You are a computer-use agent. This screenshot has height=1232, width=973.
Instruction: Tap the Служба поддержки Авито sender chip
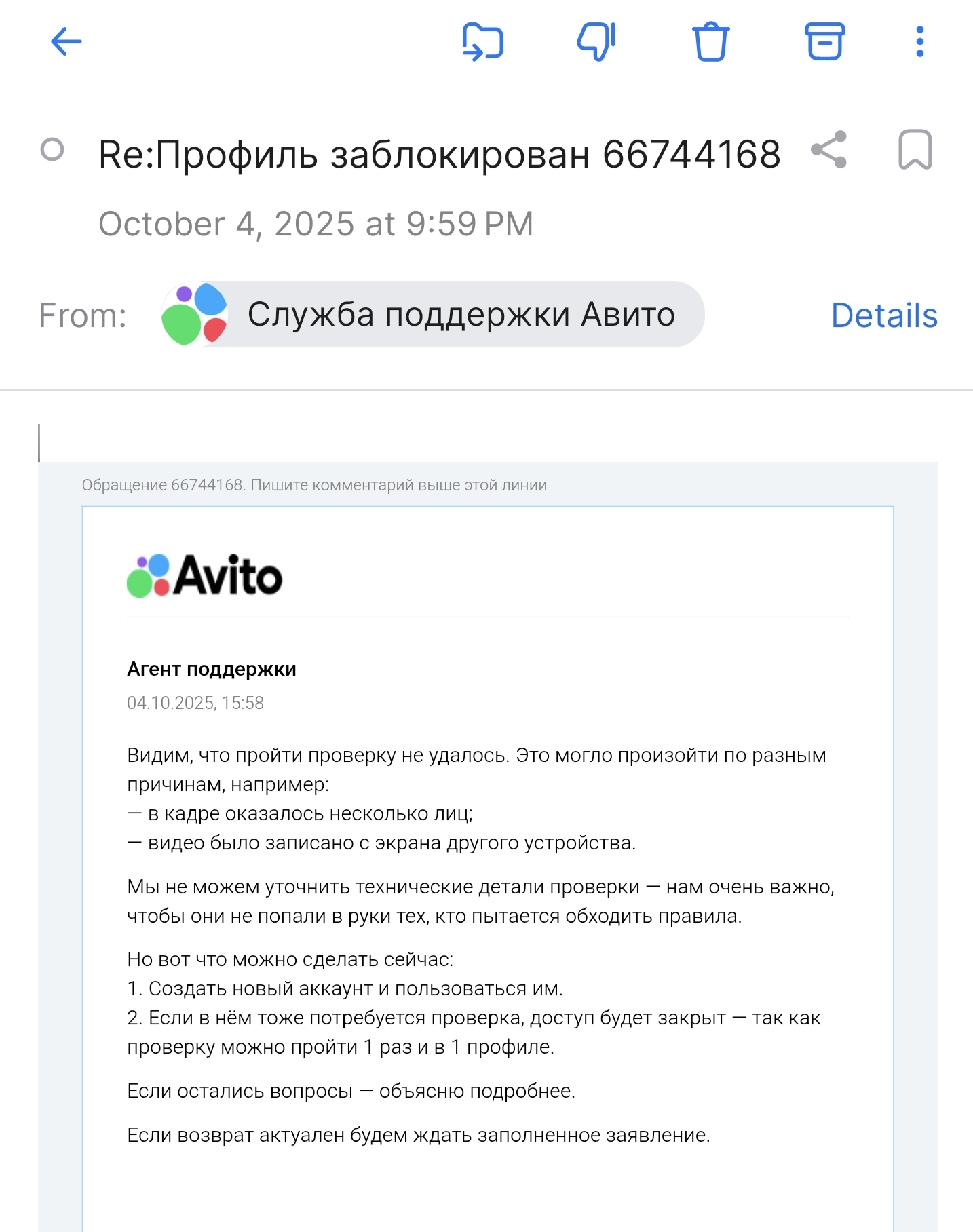pyautogui.click(x=461, y=315)
